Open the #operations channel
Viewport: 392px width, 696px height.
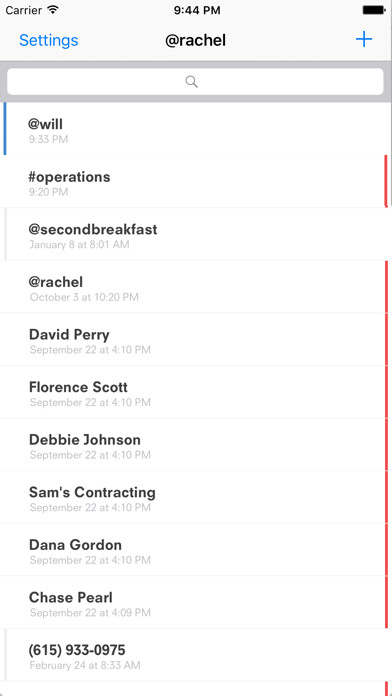[196, 181]
